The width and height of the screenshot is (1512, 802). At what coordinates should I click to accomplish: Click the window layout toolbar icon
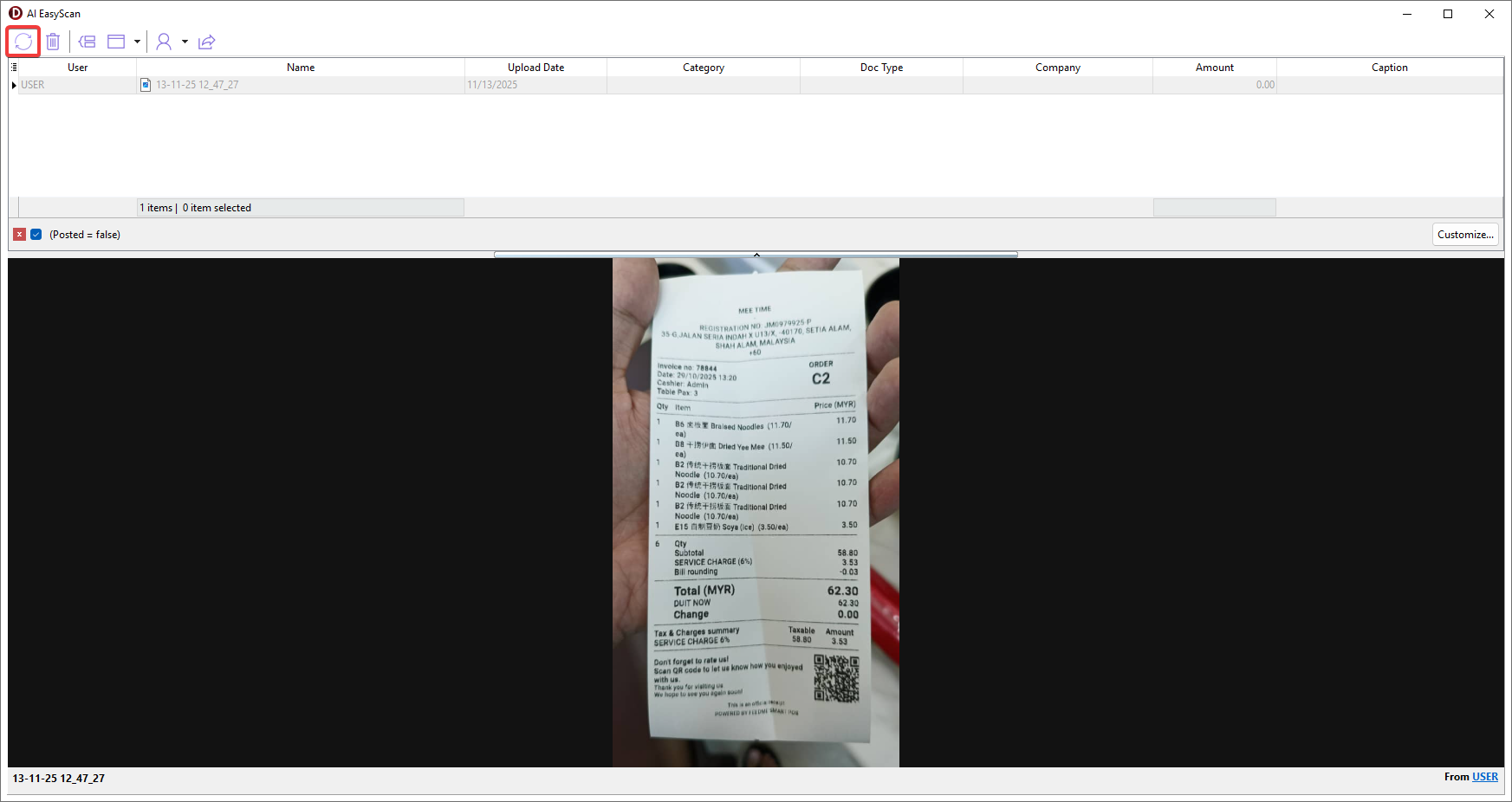pyautogui.click(x=116, y=42)
